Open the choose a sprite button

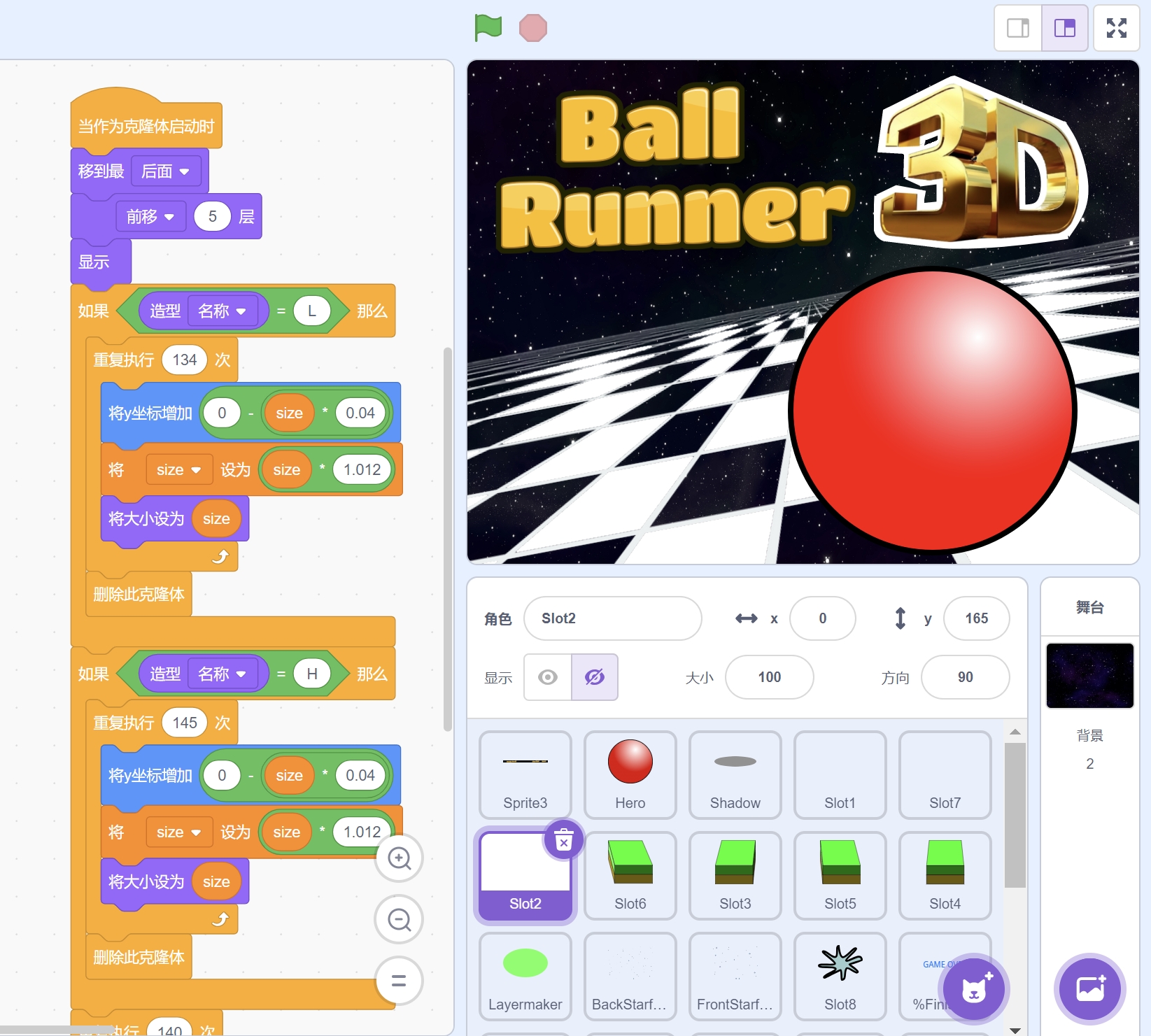pos(973,988)
